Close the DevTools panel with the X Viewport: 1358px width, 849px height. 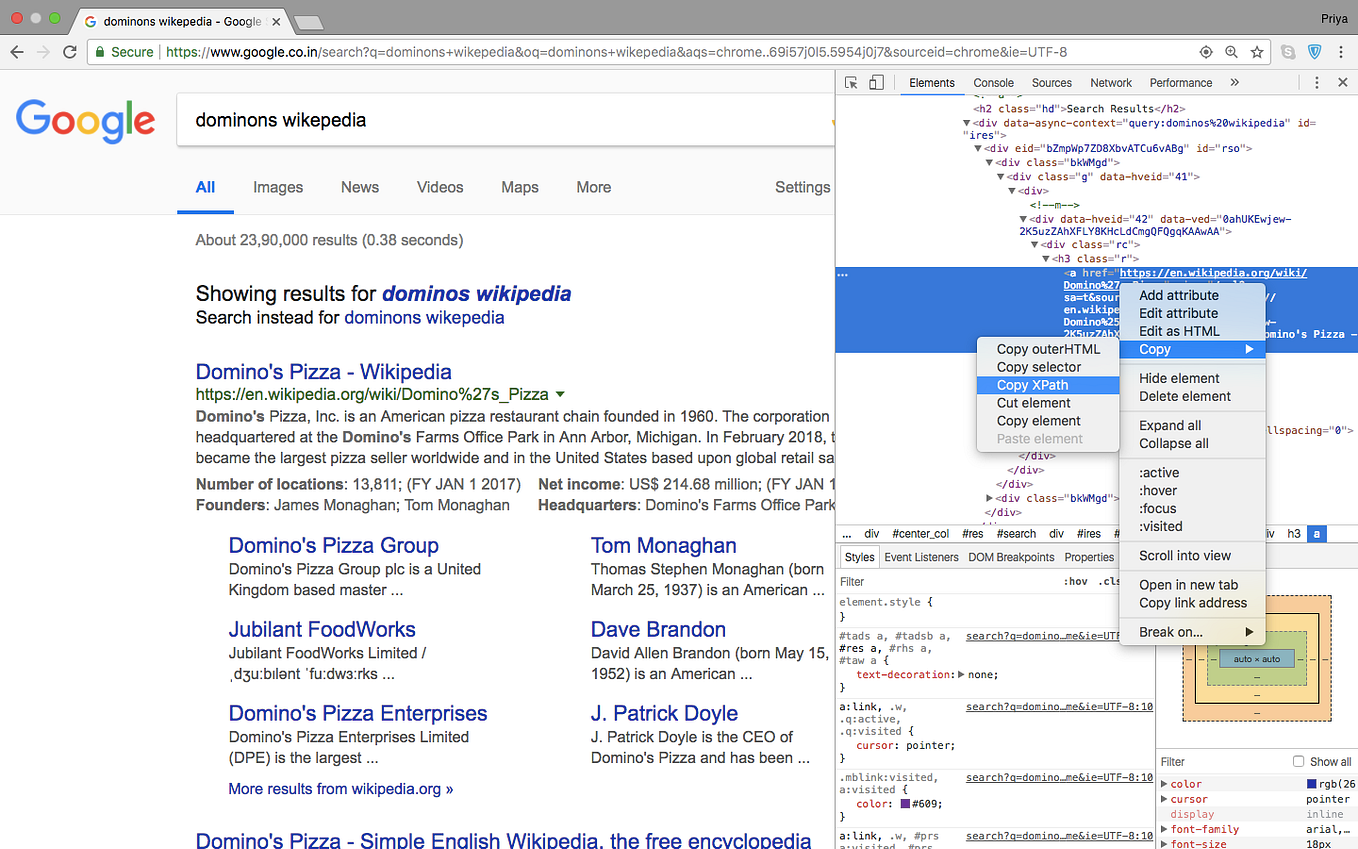pyautogui.click(x=1343, y=83)
